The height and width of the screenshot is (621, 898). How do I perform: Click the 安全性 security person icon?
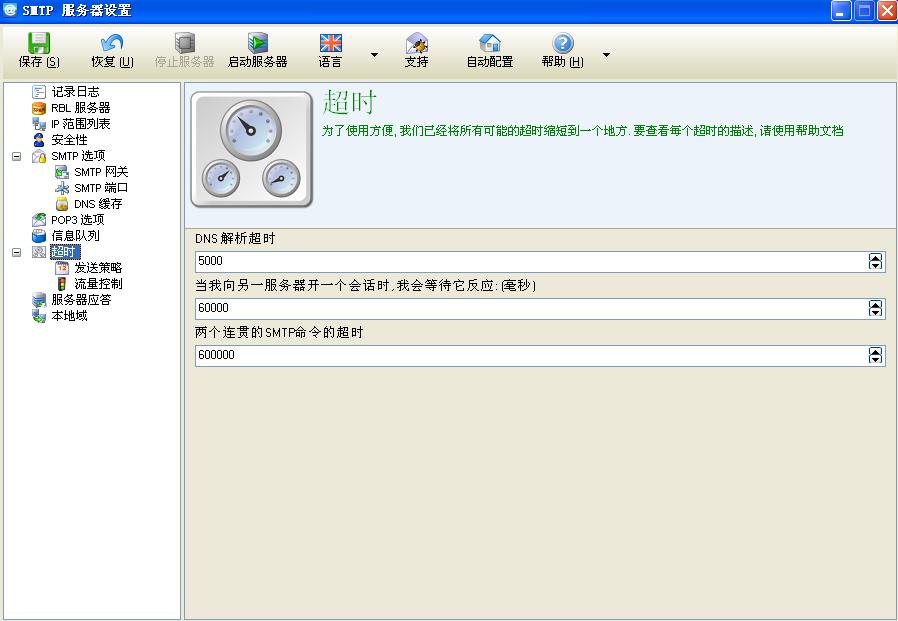point(39,140)
